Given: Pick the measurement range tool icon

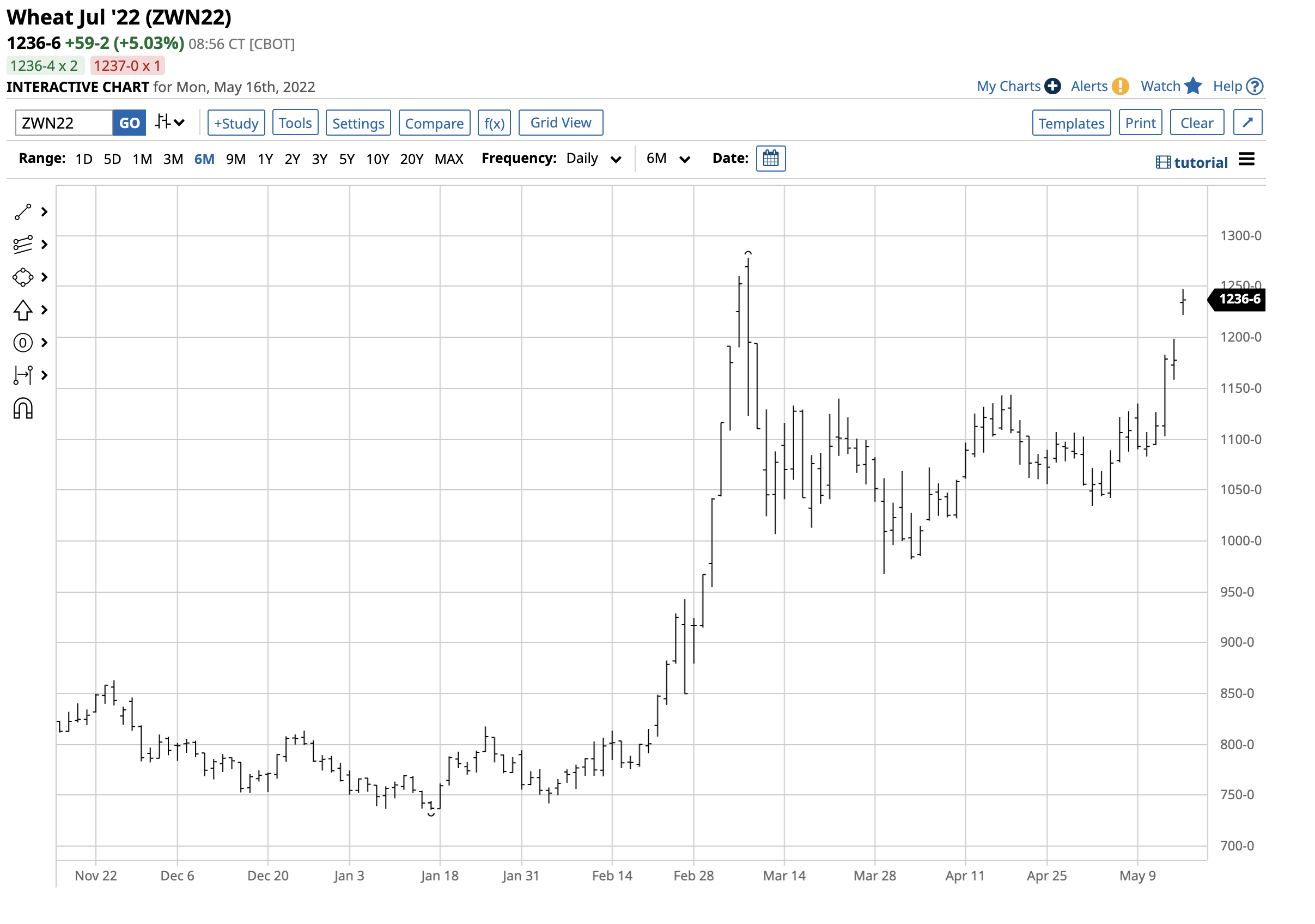Looking at the screenshot, I should click(x=23, y=375).
